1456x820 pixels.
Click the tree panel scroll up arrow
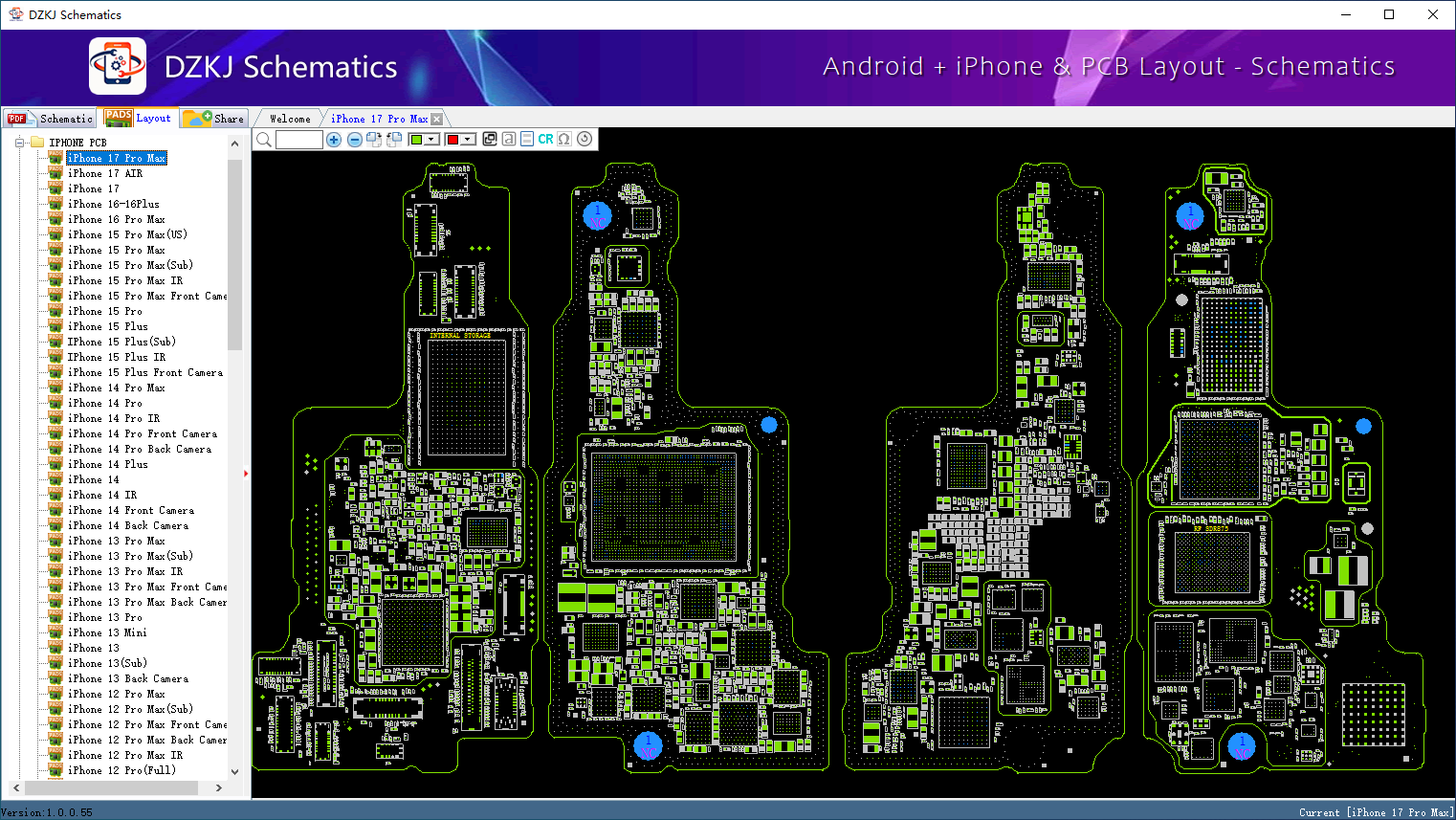[x=235, y=144]
